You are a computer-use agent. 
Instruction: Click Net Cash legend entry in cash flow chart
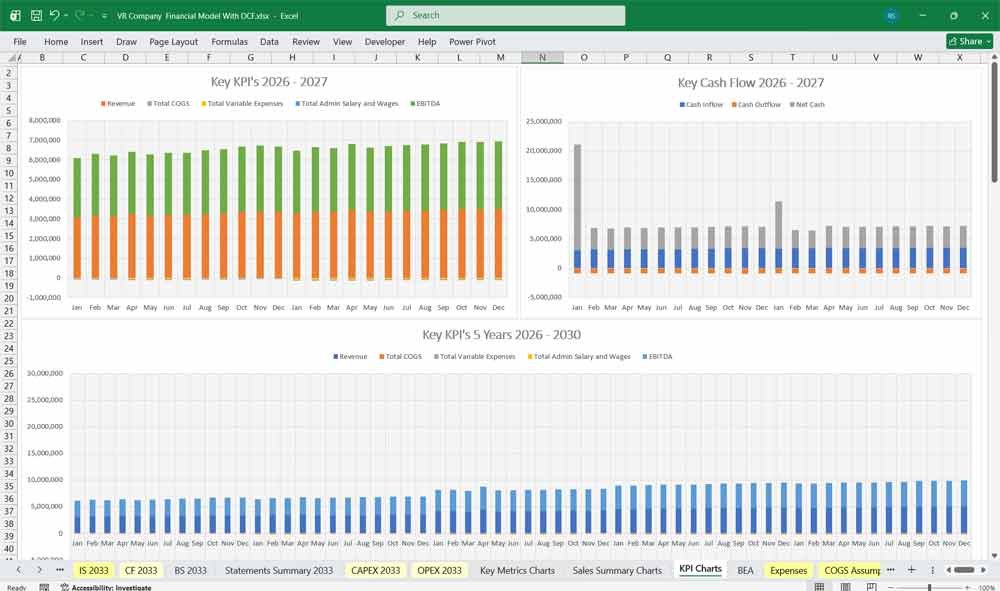tap(807, 105)
